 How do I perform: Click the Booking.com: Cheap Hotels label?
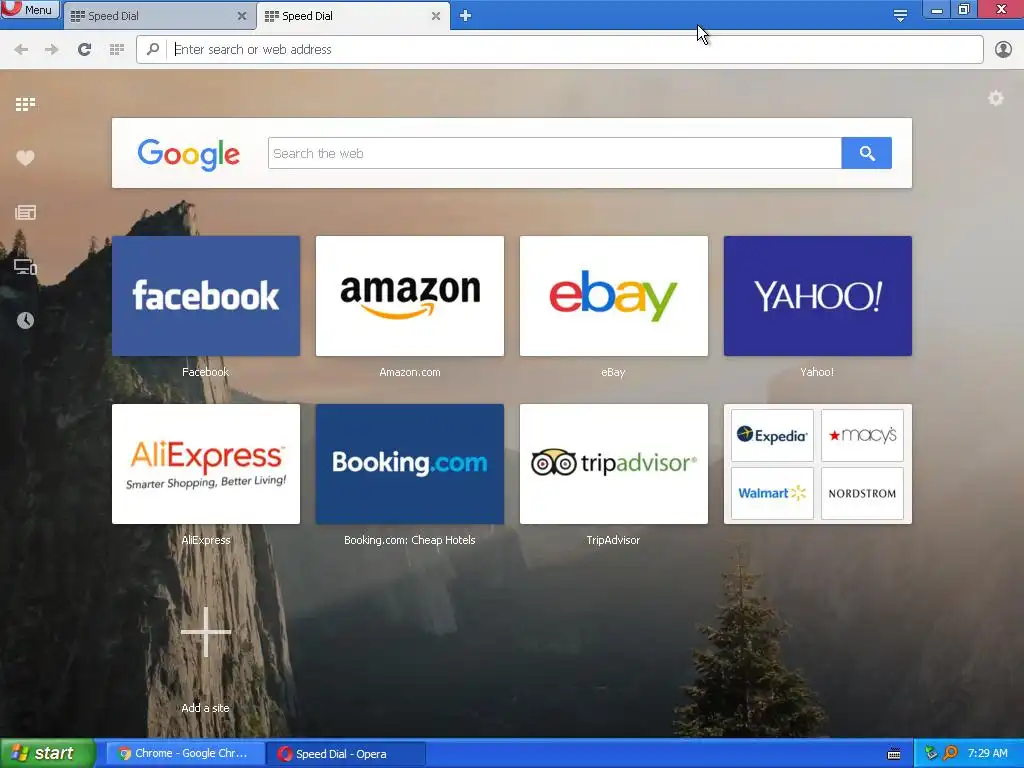410,540
